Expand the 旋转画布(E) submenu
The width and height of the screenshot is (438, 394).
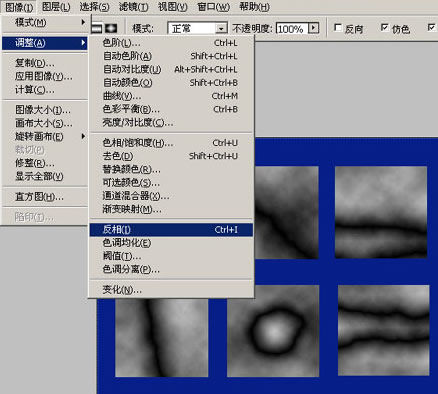[45, 136]
